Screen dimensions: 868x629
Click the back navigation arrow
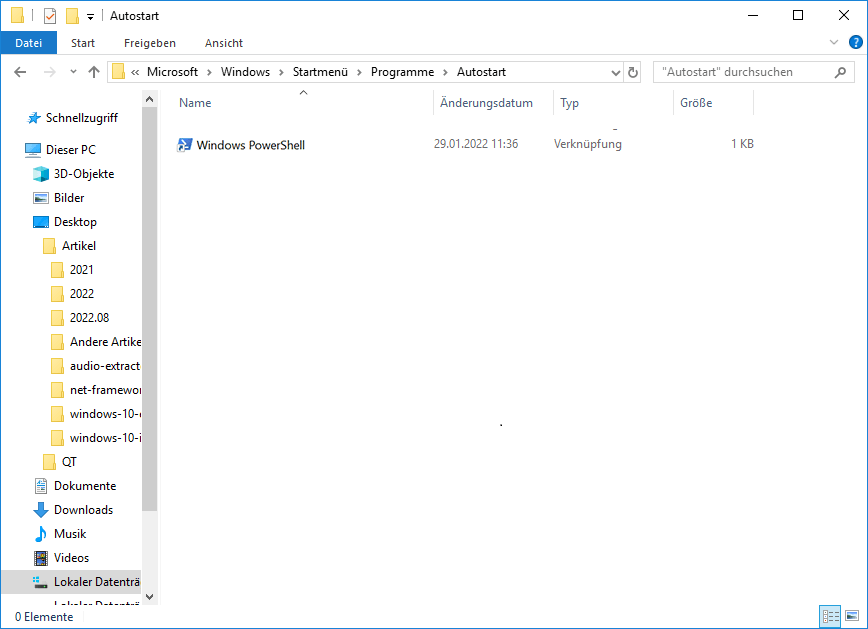pyautogui.click(x=19, y=72)
